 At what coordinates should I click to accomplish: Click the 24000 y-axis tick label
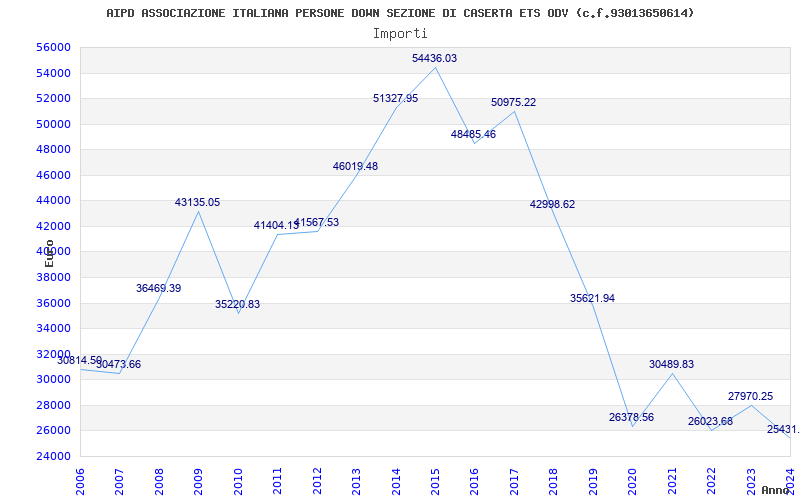53,456
